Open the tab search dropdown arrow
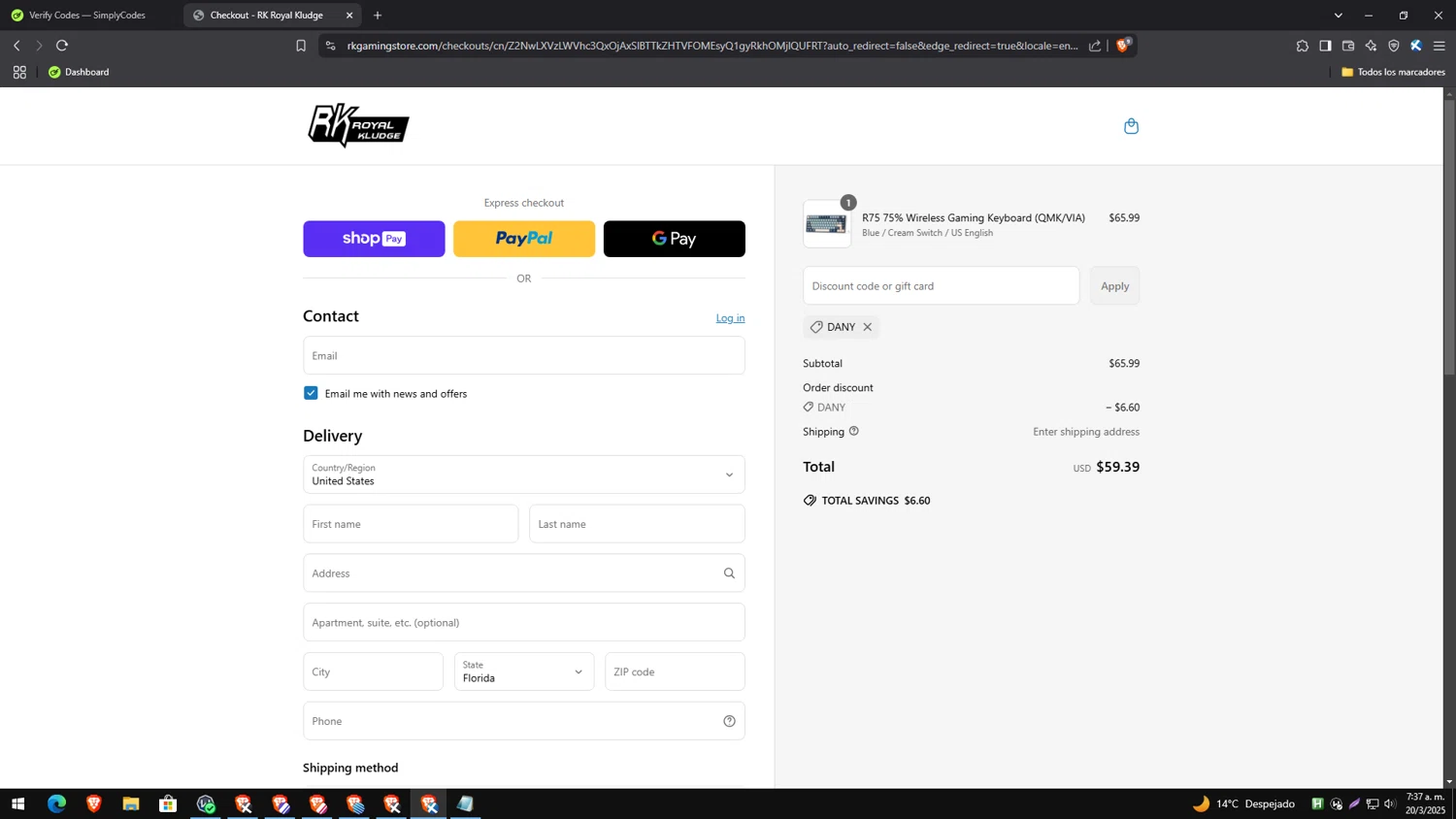1456x819 pixels. (x=1338, y=16)
